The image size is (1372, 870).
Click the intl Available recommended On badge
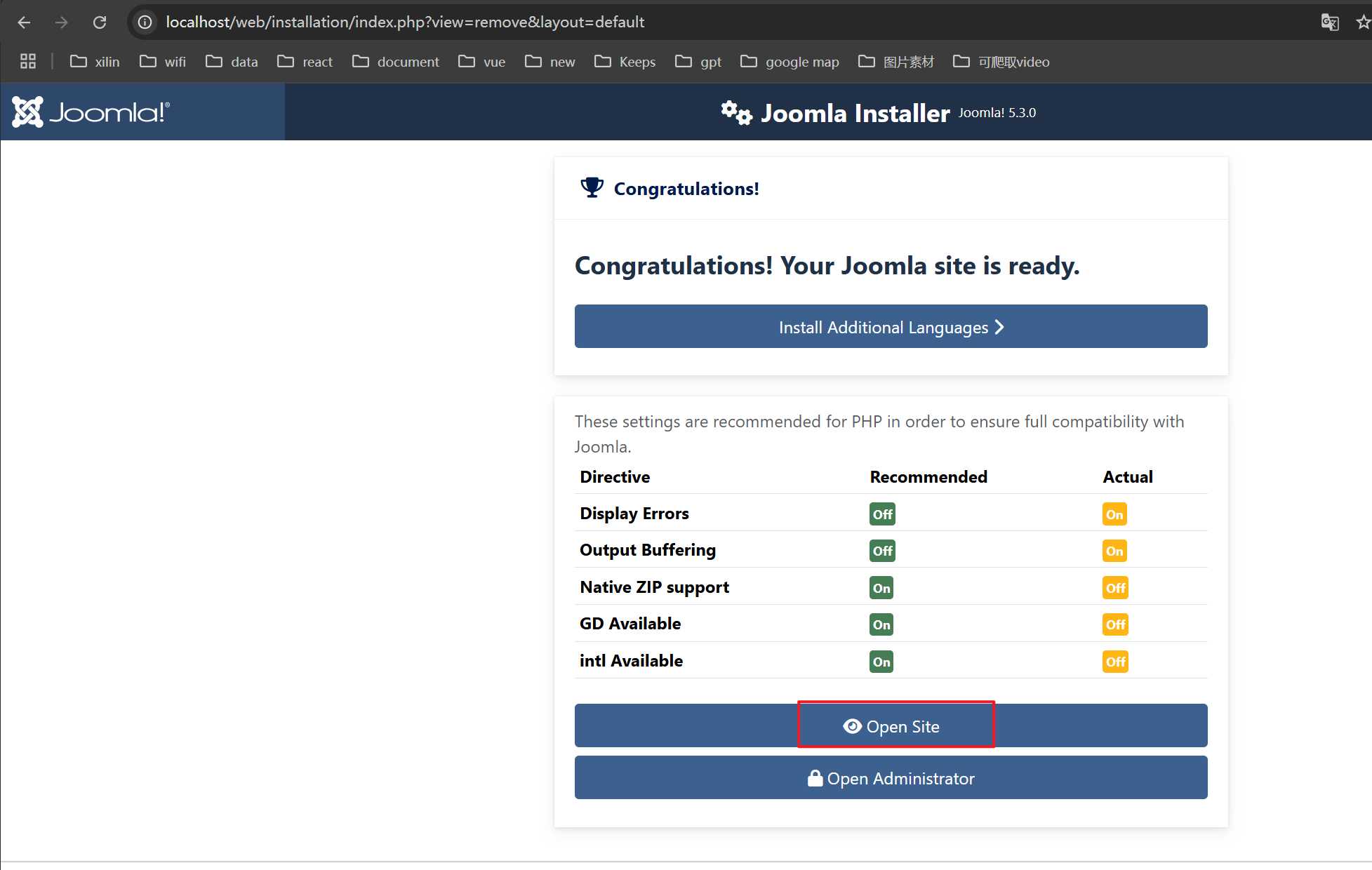coord(881,662)
